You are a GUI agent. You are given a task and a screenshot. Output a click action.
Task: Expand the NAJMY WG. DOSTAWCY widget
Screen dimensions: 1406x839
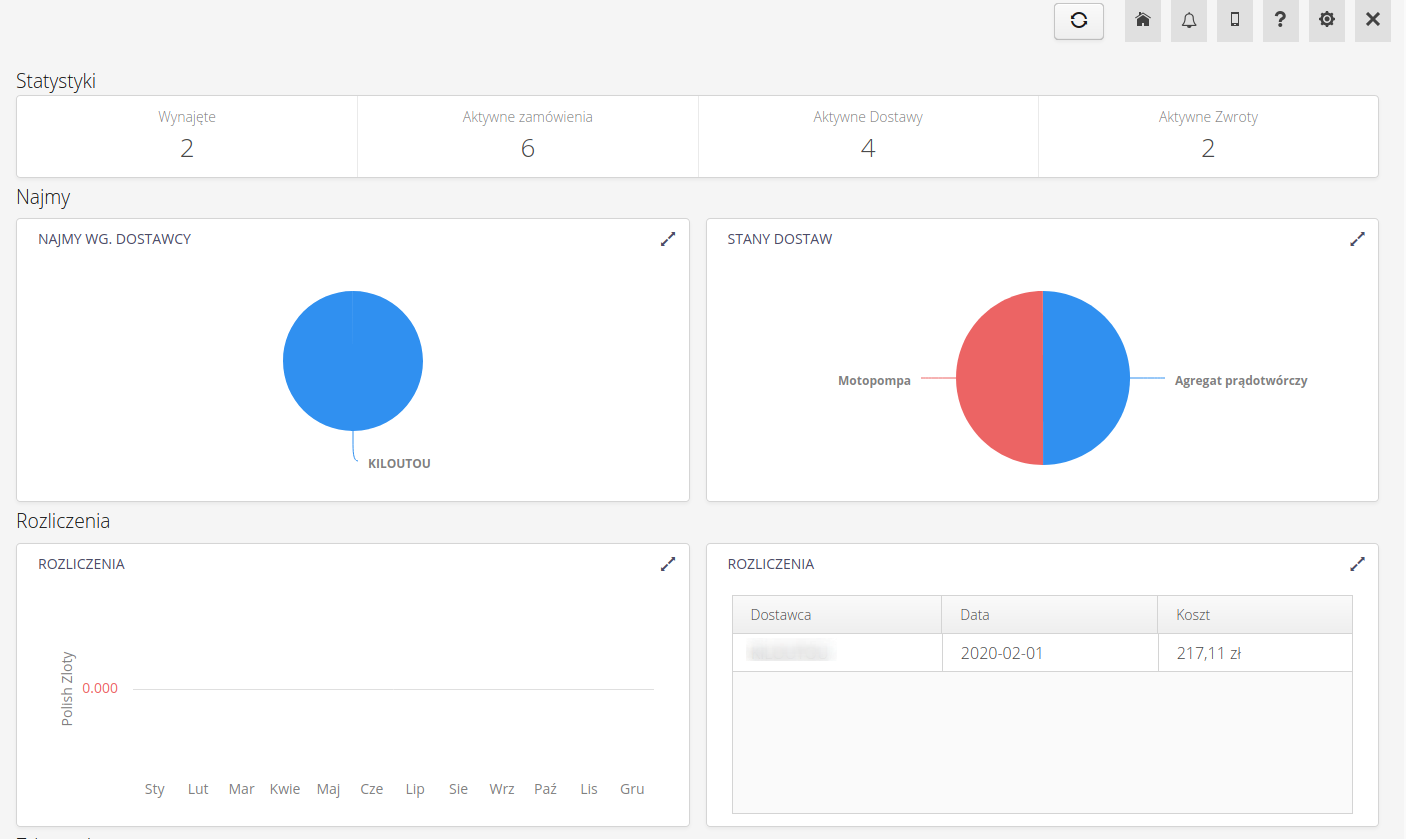tap(668, 239)
